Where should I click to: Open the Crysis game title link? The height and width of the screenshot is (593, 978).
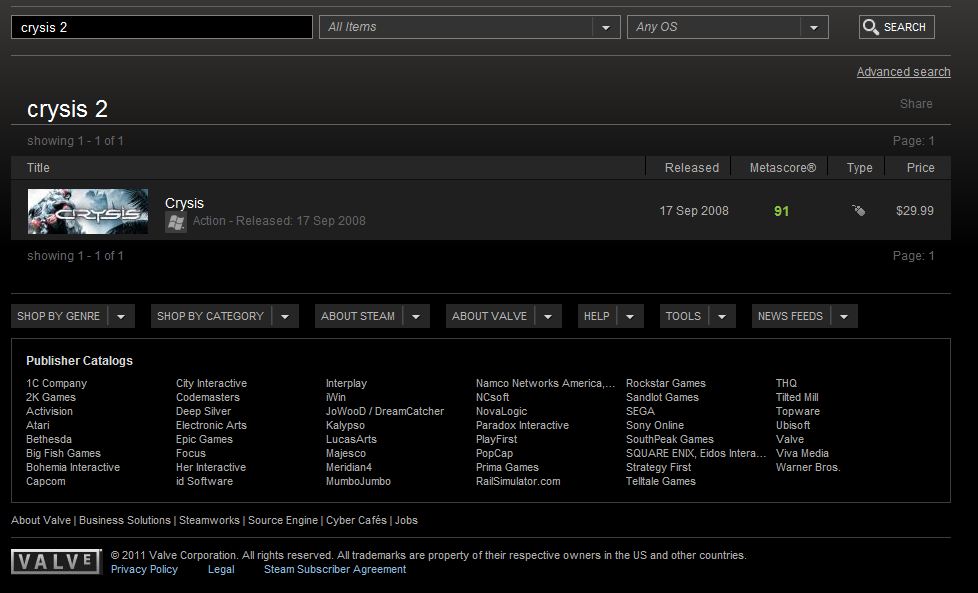(185, 203)
